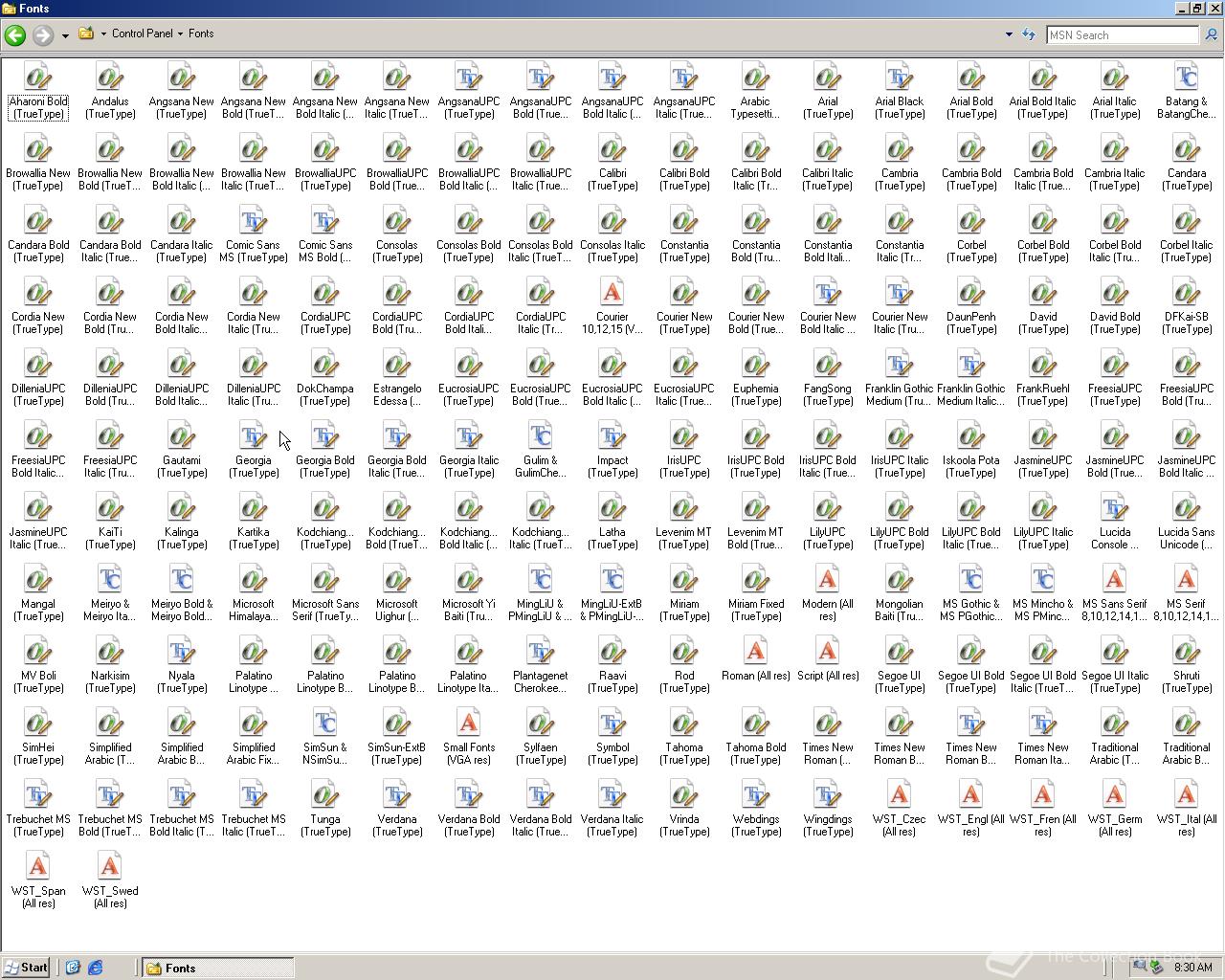Click the search magnifier button
1225x980 pixels.
point(1211,35)
